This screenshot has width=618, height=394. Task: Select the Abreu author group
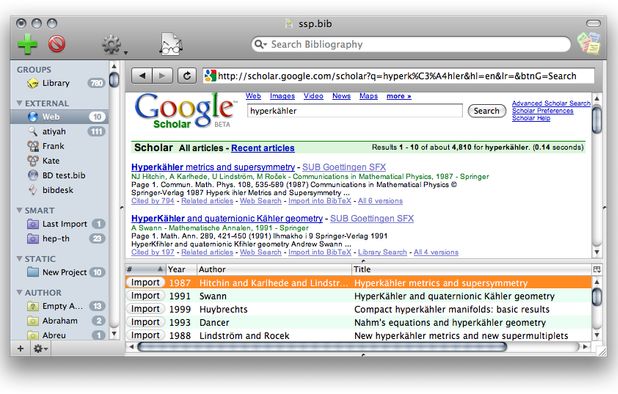point(59,335)
